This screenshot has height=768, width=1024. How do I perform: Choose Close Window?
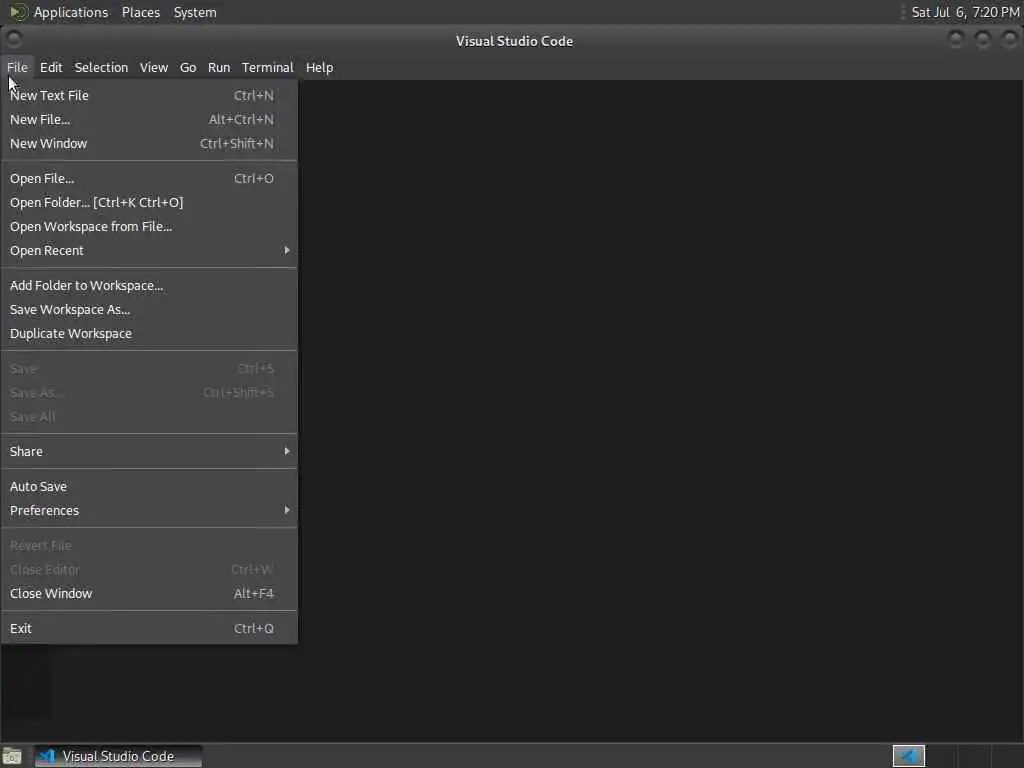(x=149, y=594)
